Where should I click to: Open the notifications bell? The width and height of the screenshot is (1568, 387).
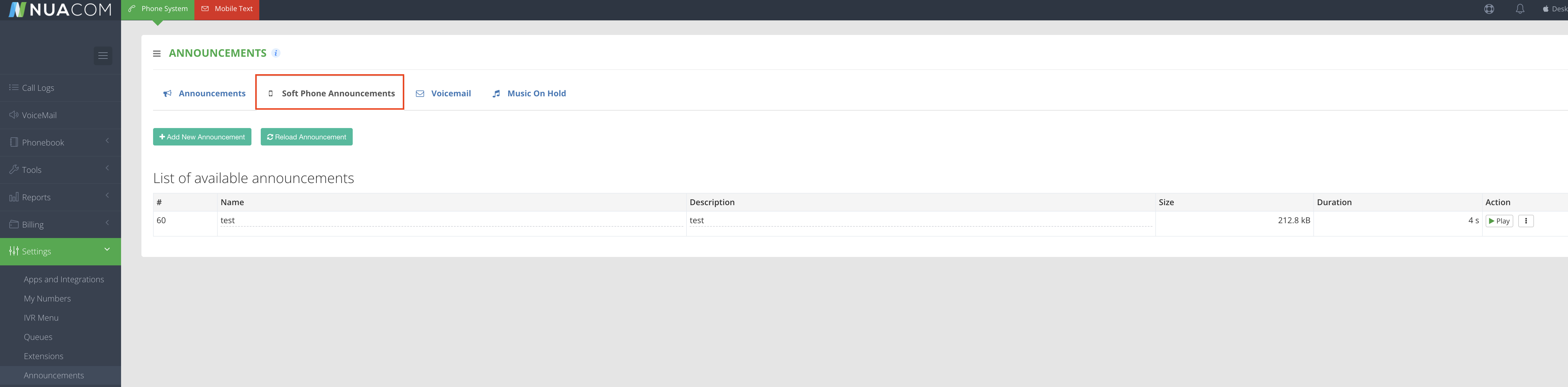coord(1520,9)
